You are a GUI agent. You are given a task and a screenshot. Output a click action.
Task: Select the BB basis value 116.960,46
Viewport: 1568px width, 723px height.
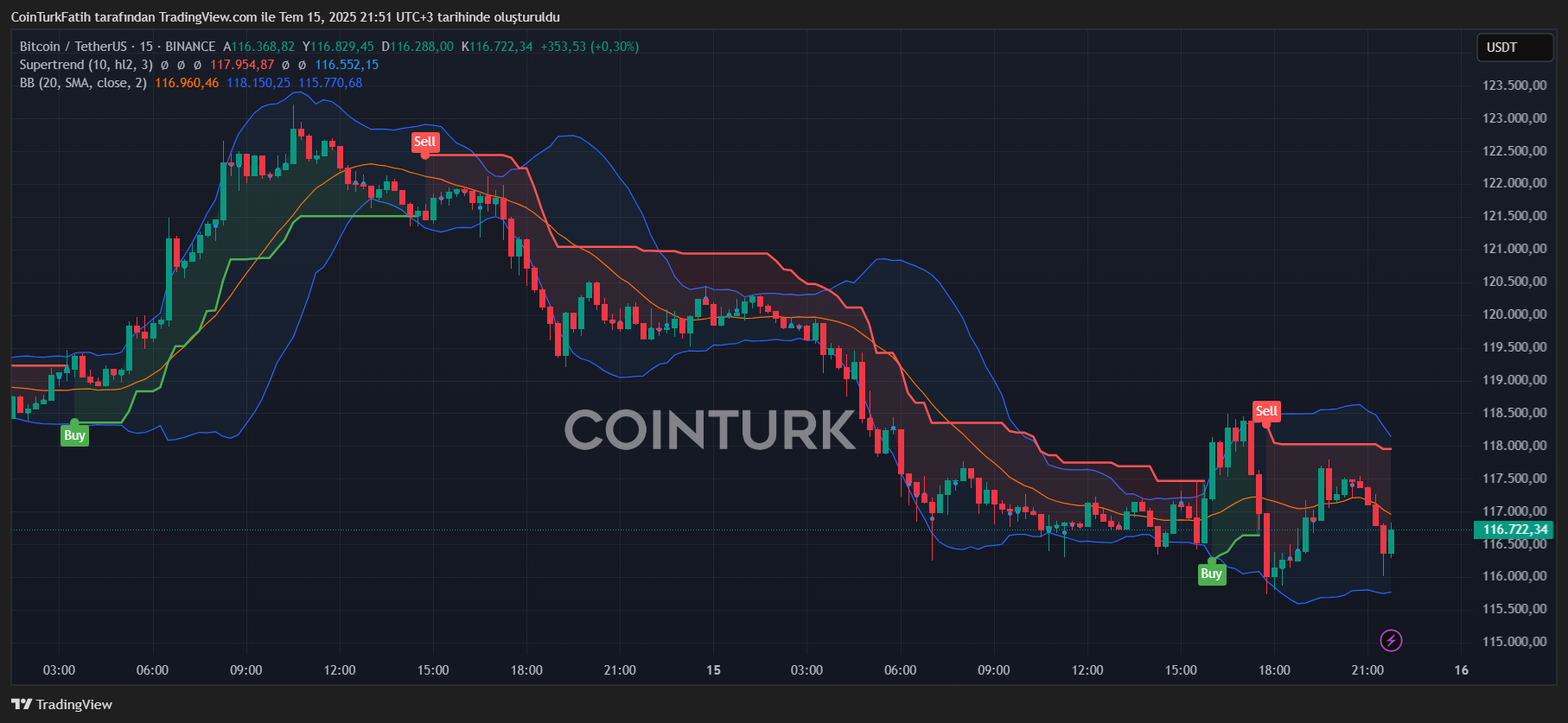tap(187, 83)
